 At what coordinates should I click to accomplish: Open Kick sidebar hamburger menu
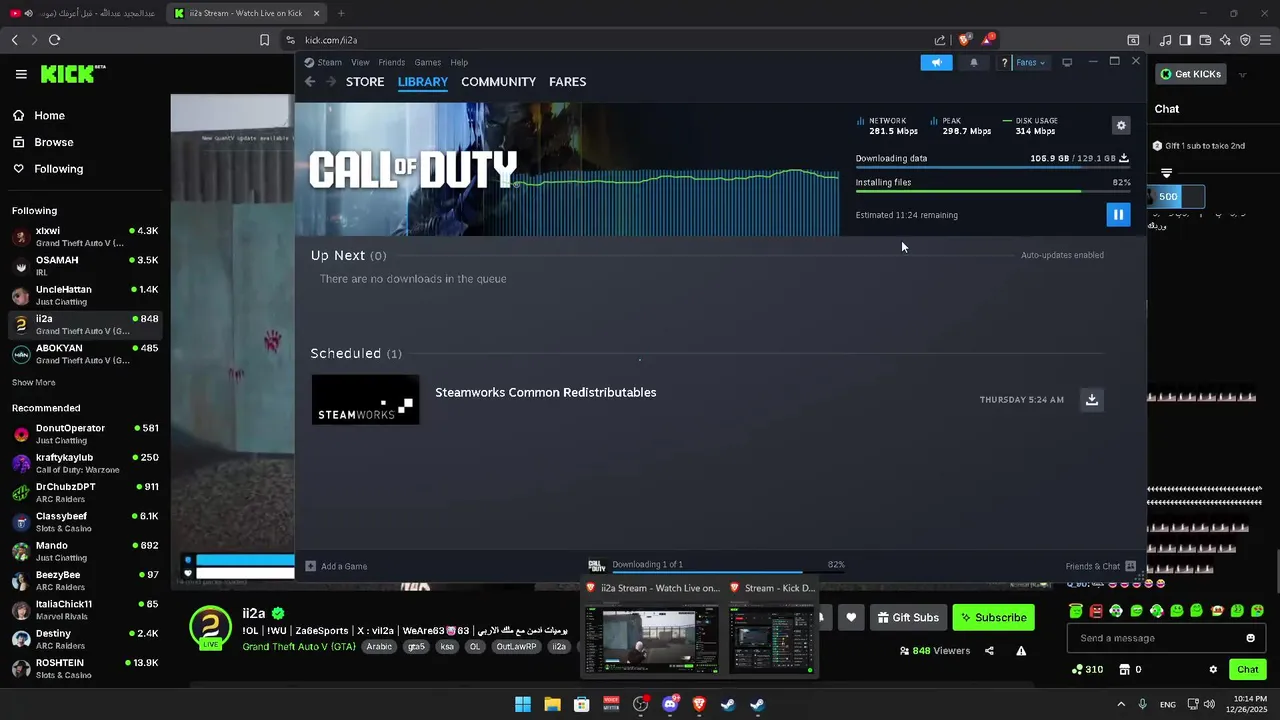(x=21, y=74)
